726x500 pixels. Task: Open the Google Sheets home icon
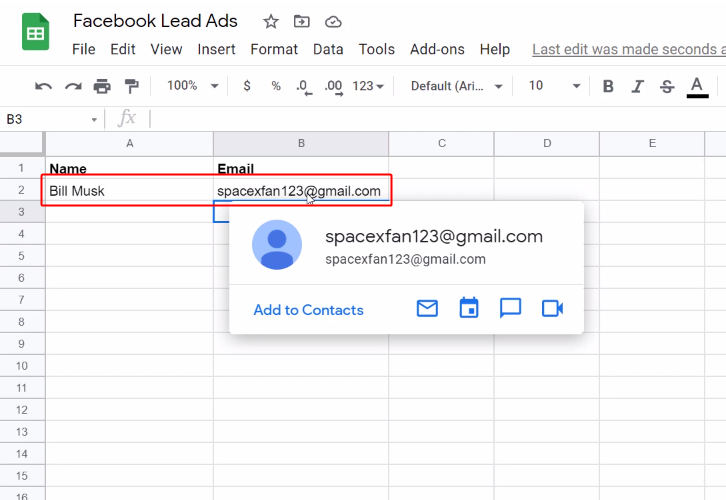(36, 31)
